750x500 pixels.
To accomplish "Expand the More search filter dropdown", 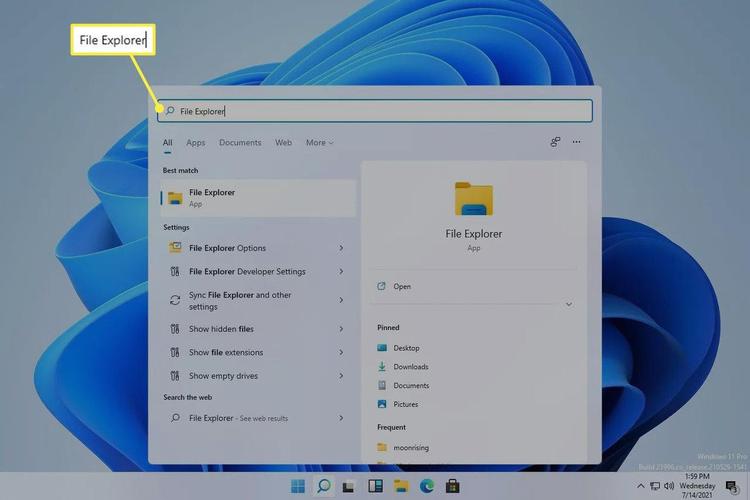I will [319, 143].
